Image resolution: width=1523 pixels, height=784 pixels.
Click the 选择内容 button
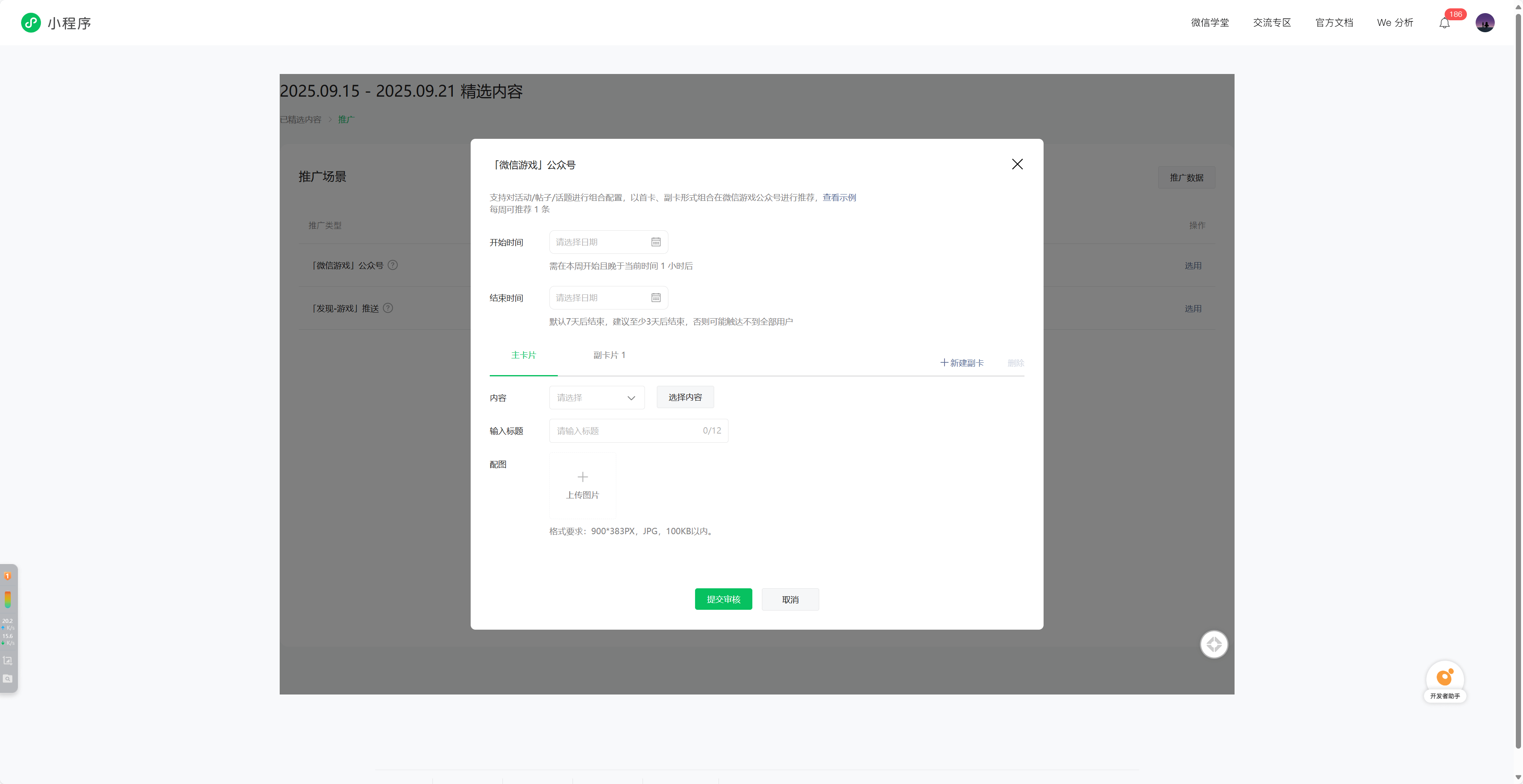point(685,397)
